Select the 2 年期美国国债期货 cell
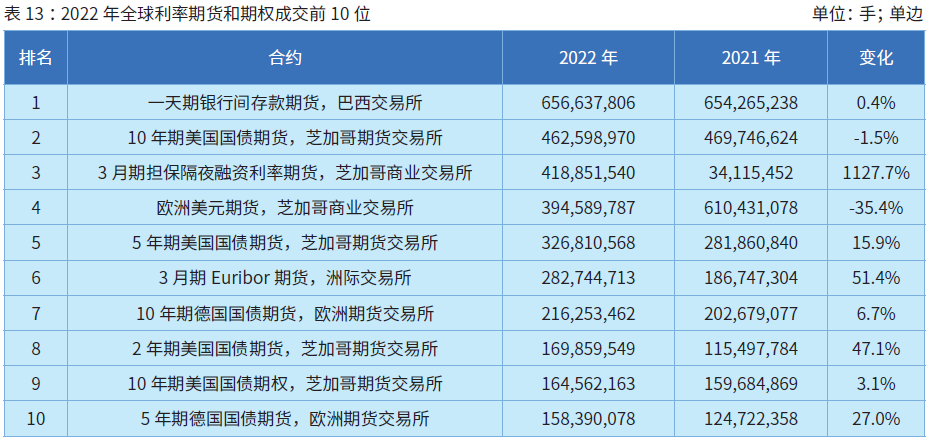 click(x=285, y=348)
